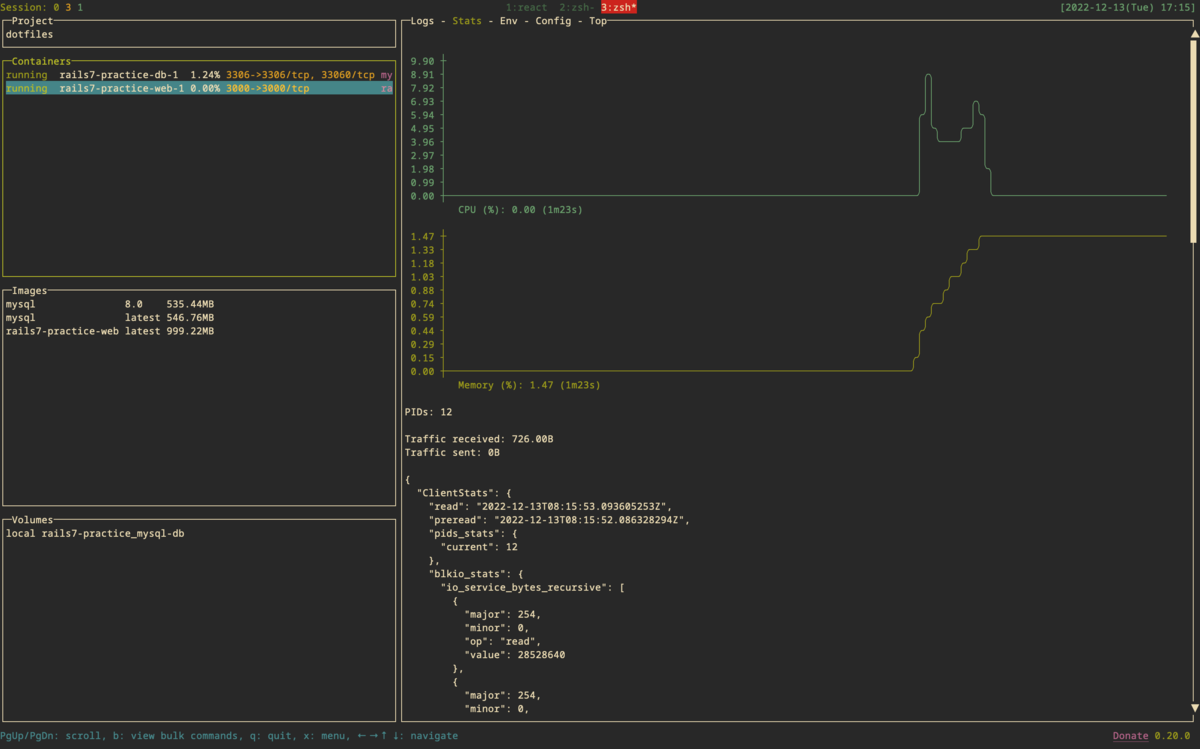
Task: Select tmux window 1:react
Action: [527, 7]
